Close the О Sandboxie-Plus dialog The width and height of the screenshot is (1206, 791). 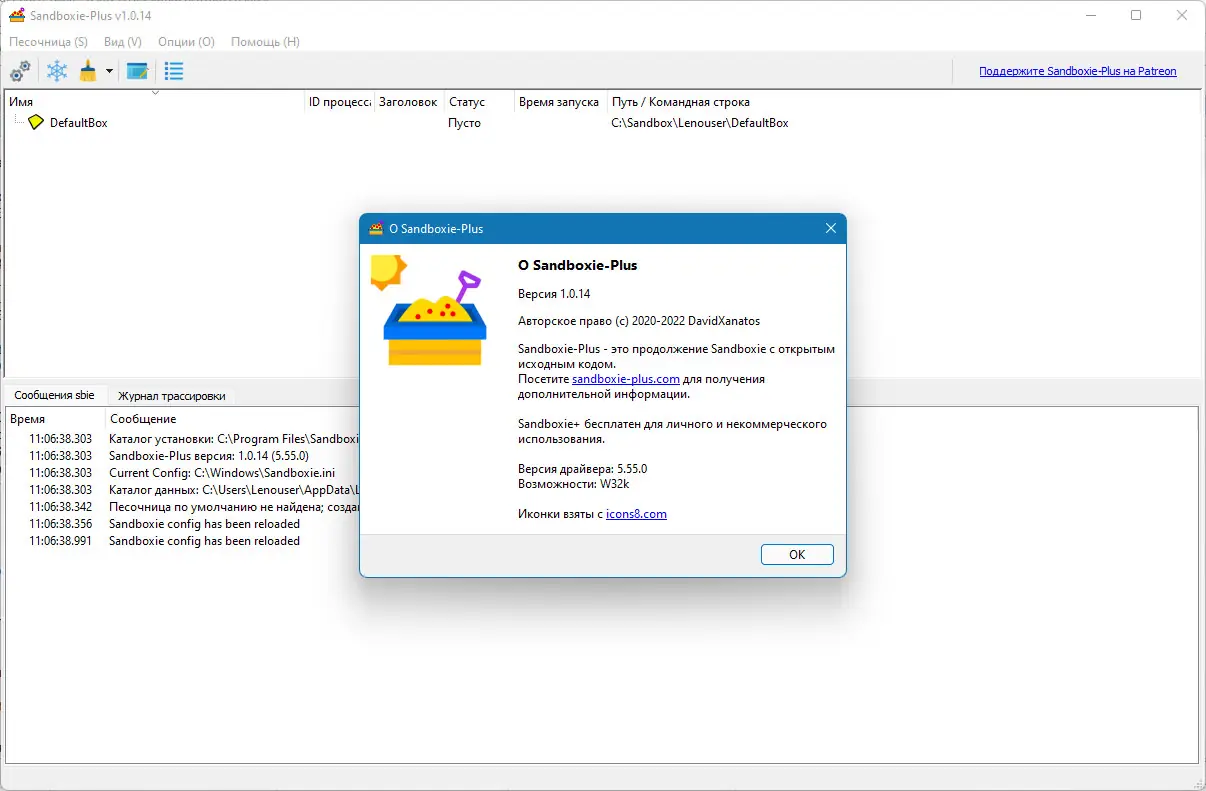tap(830, 228)
